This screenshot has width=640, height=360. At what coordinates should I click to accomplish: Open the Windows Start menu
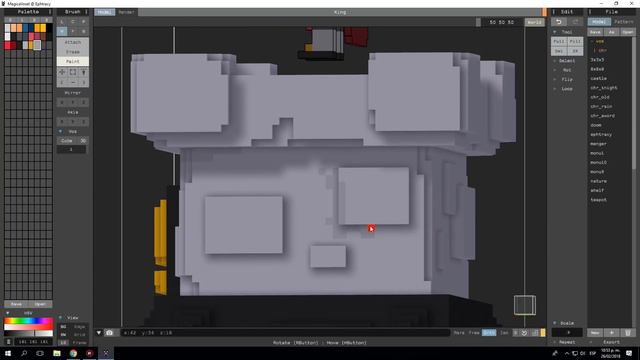(x=7, y=353)
